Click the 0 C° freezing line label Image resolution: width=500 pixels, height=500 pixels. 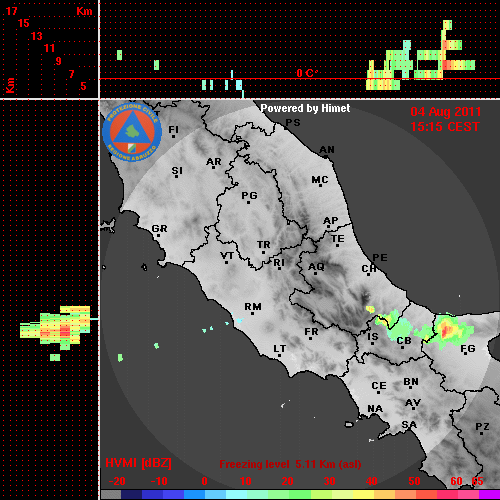click(307, 73)
